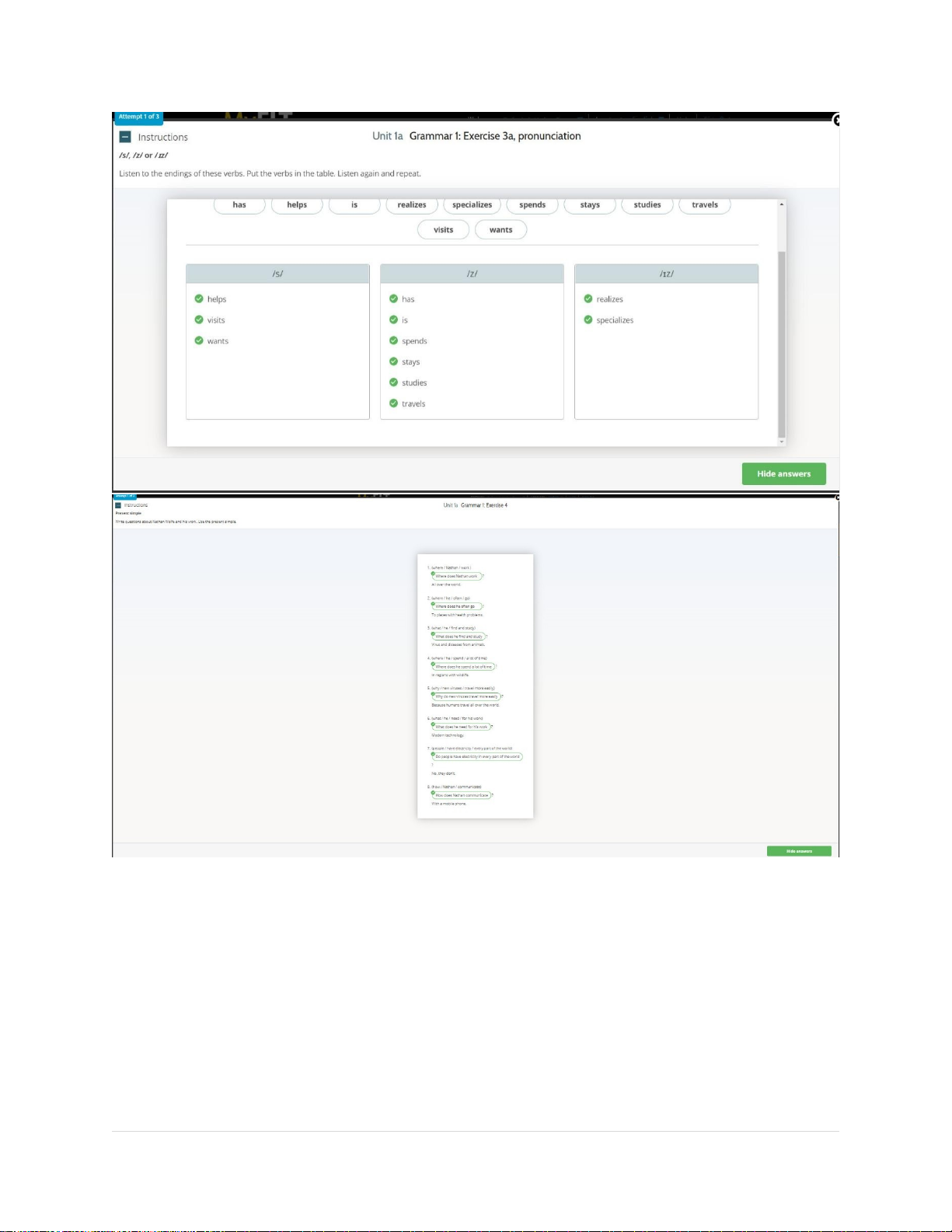Viewport: 952px width, 1232px height.
Task: Click the large Hide answers button
Action: click(783, 473)
